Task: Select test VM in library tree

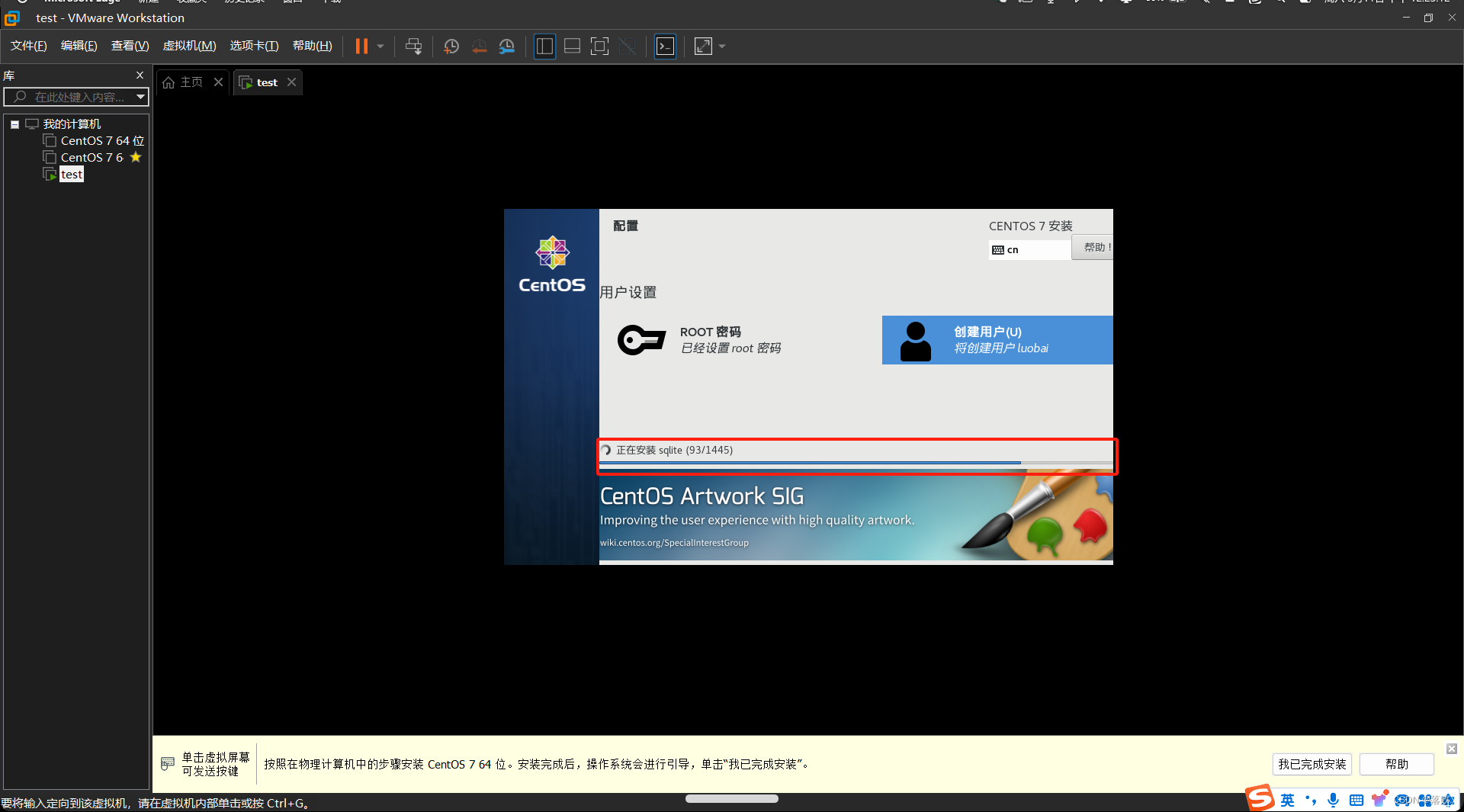Action: (72, 175)
